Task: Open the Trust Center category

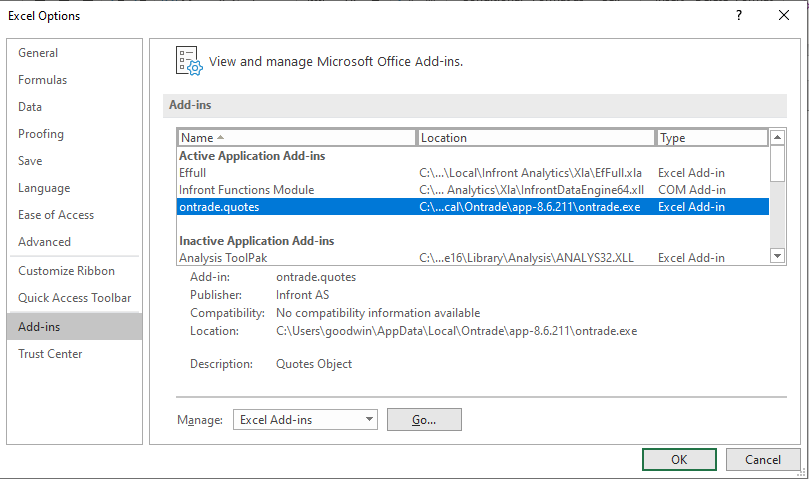Action: [50, 354]
